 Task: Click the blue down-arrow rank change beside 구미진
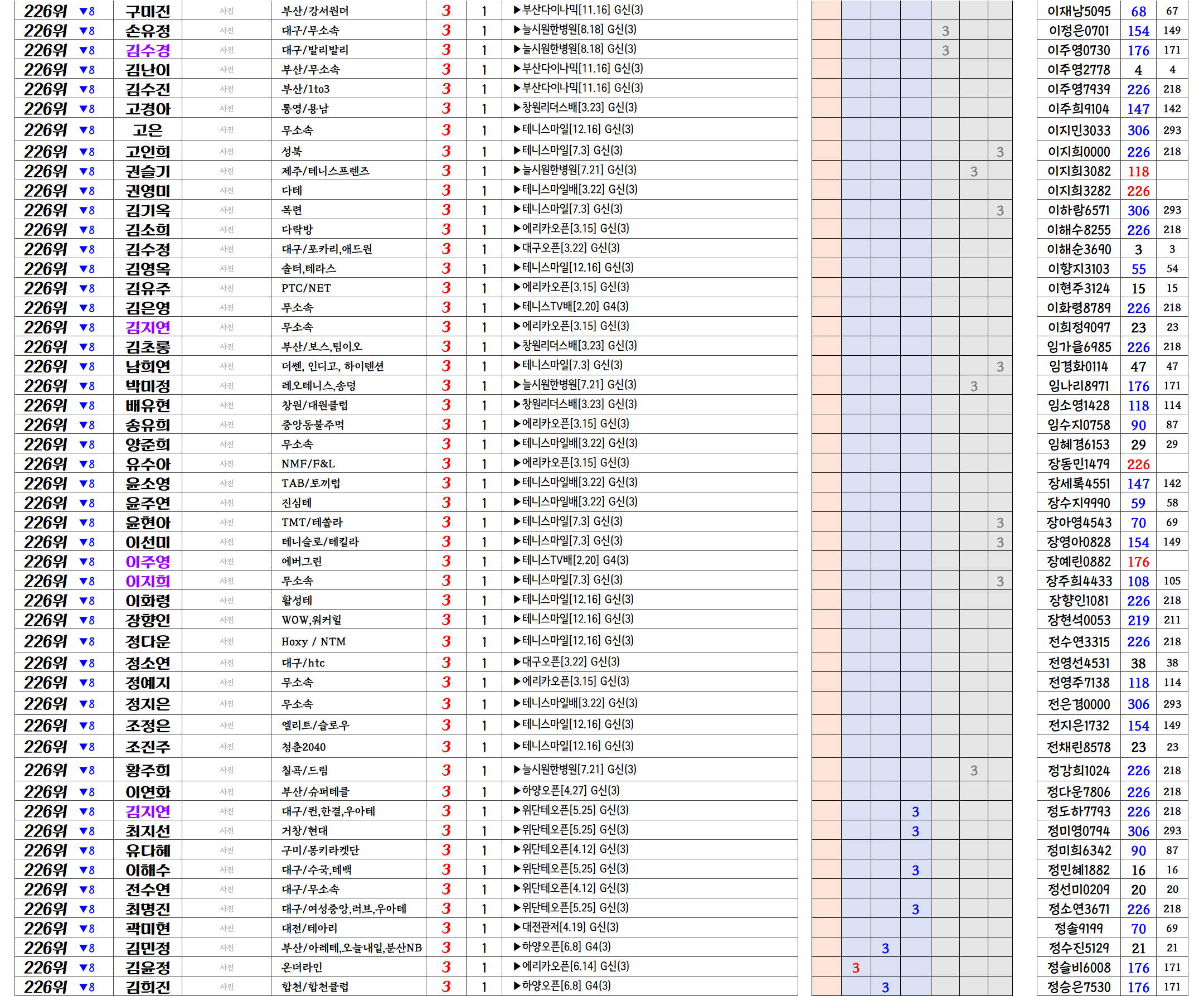(86, 11)
